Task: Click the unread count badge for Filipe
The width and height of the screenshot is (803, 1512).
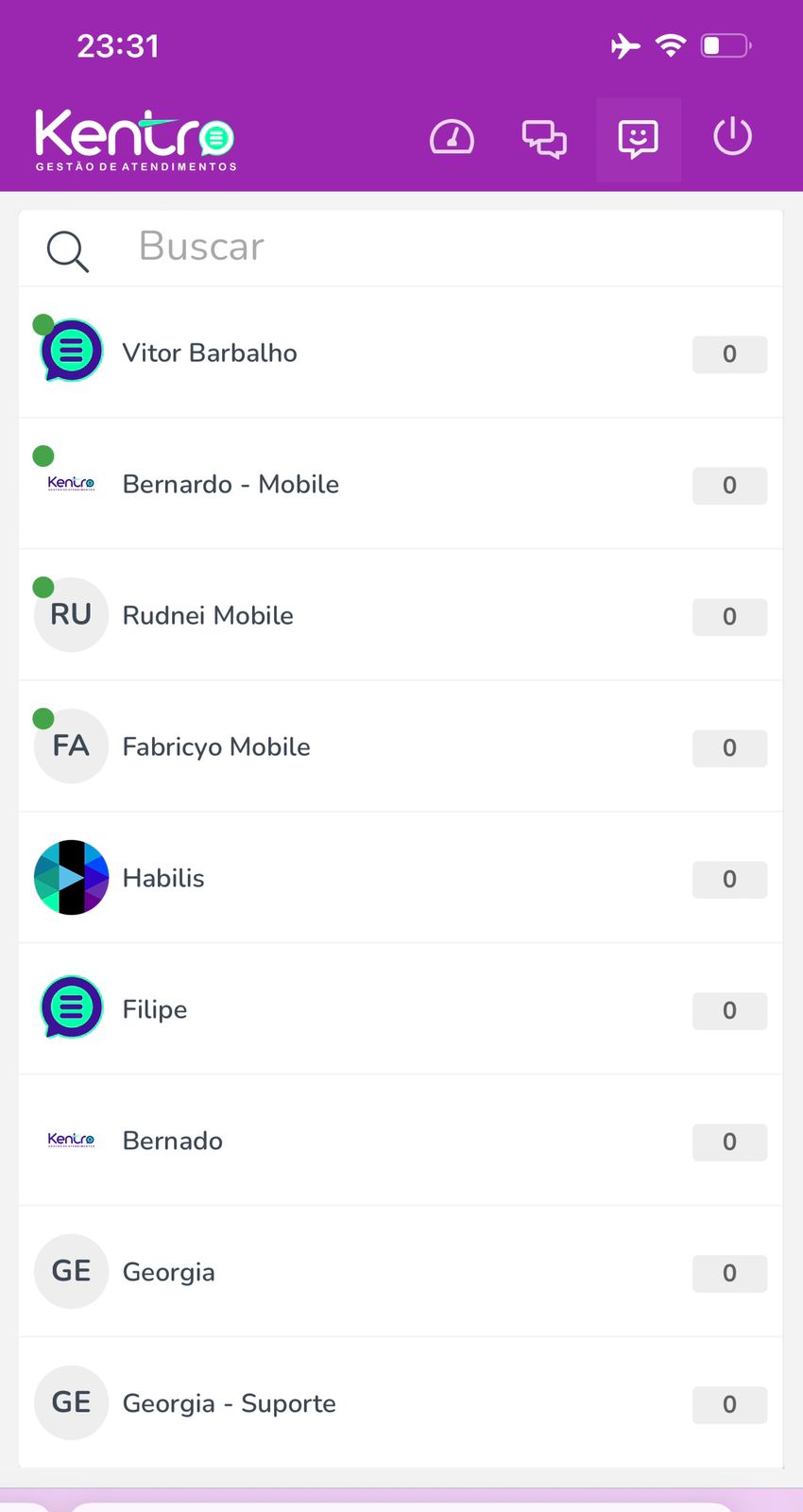Action: (x=729, y=1011)
